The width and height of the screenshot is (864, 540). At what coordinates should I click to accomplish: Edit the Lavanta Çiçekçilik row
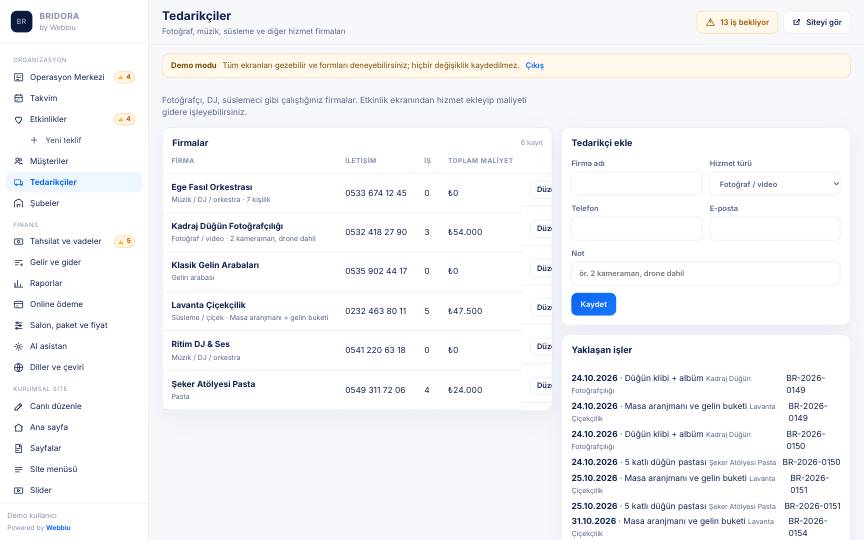pos(543,307)
